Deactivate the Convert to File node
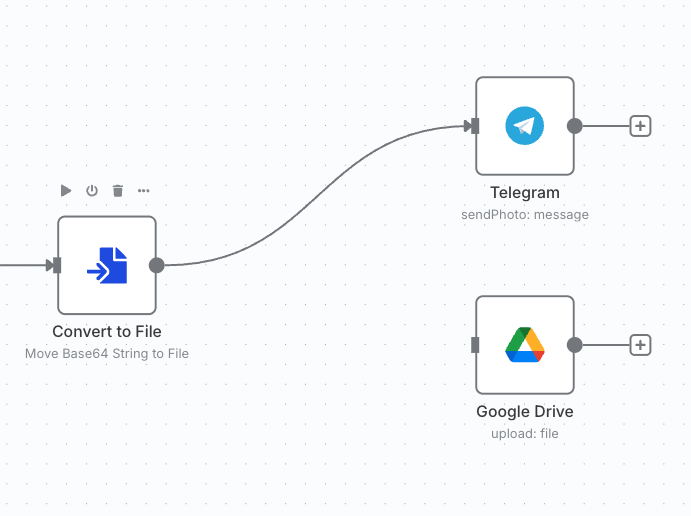 coord(92,191)
